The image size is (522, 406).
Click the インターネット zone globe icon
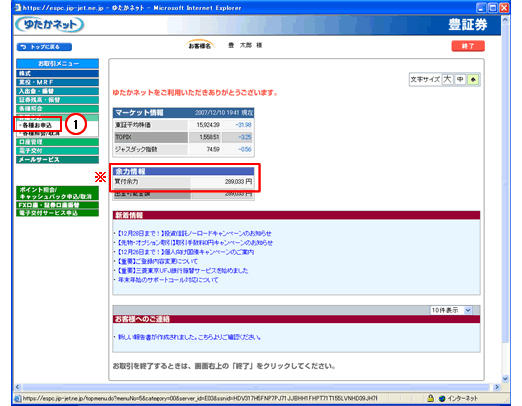pos(442,398)
